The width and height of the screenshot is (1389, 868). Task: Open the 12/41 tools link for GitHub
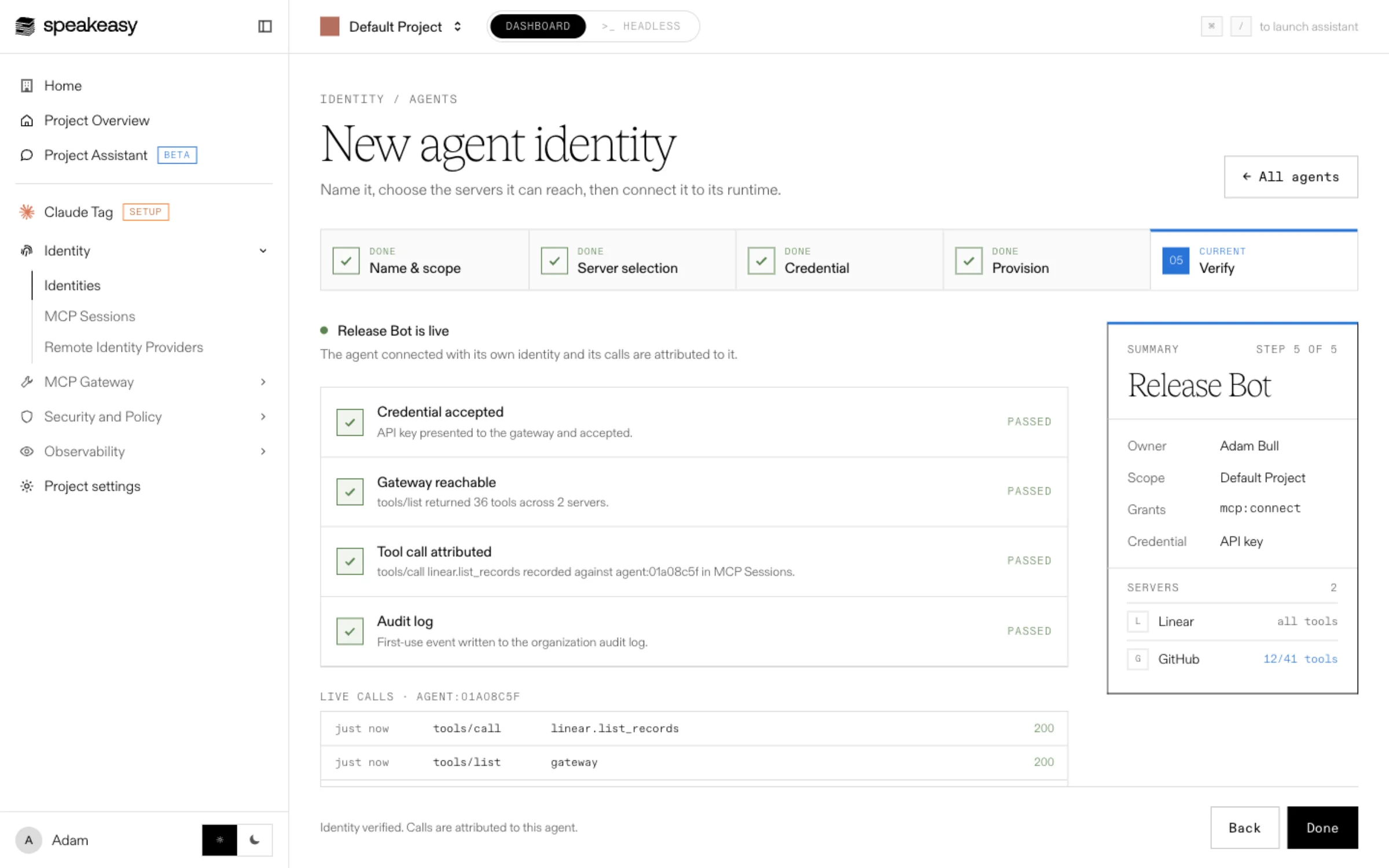[1300, 659]
